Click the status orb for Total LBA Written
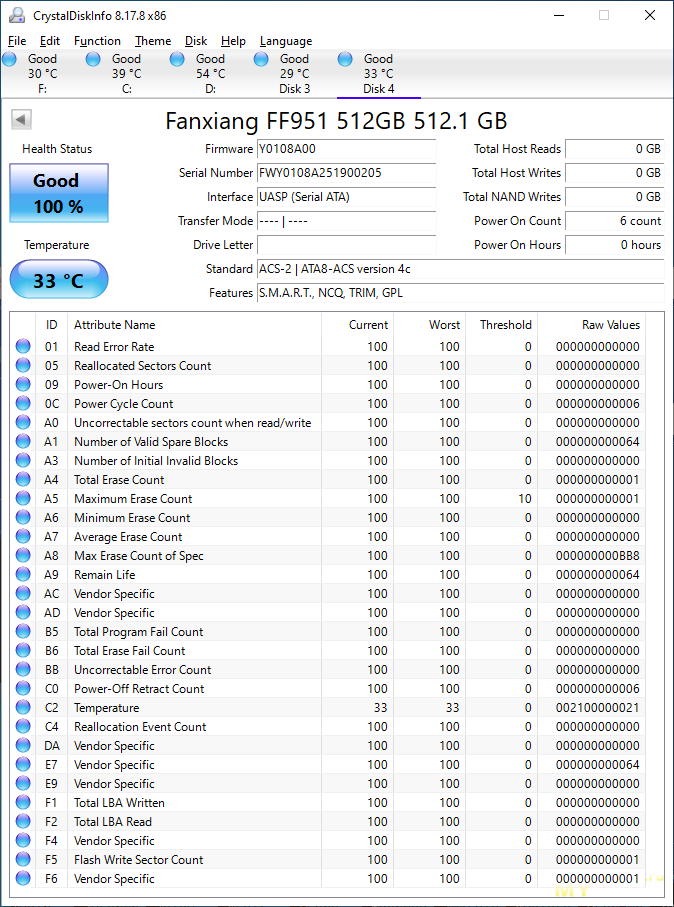This screenshot has height=907, width=674. 23,803
